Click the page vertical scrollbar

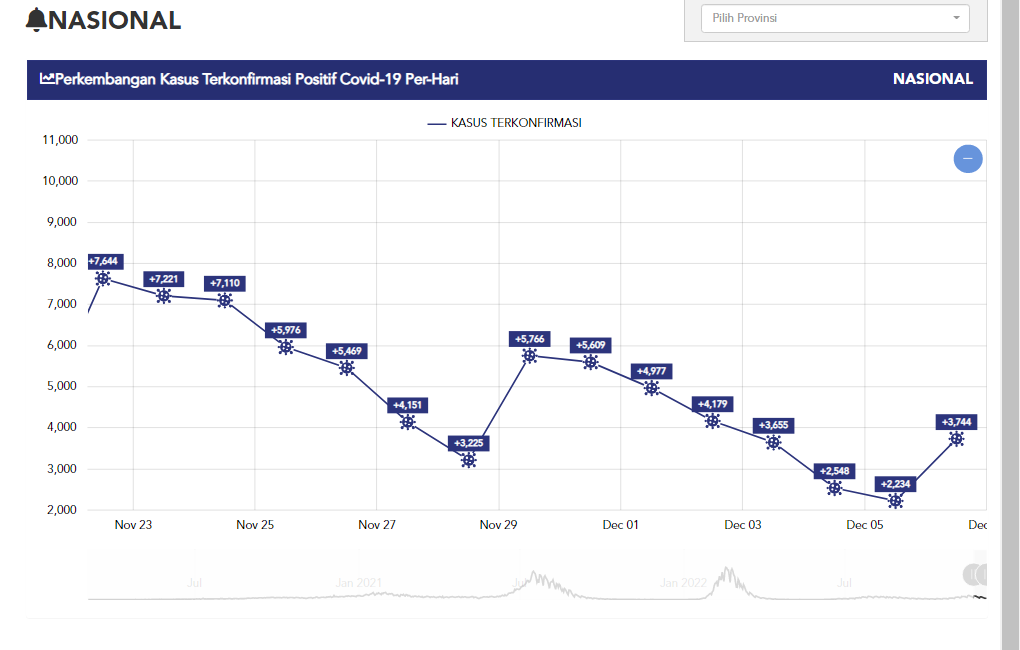click(x=1011, y=300)
